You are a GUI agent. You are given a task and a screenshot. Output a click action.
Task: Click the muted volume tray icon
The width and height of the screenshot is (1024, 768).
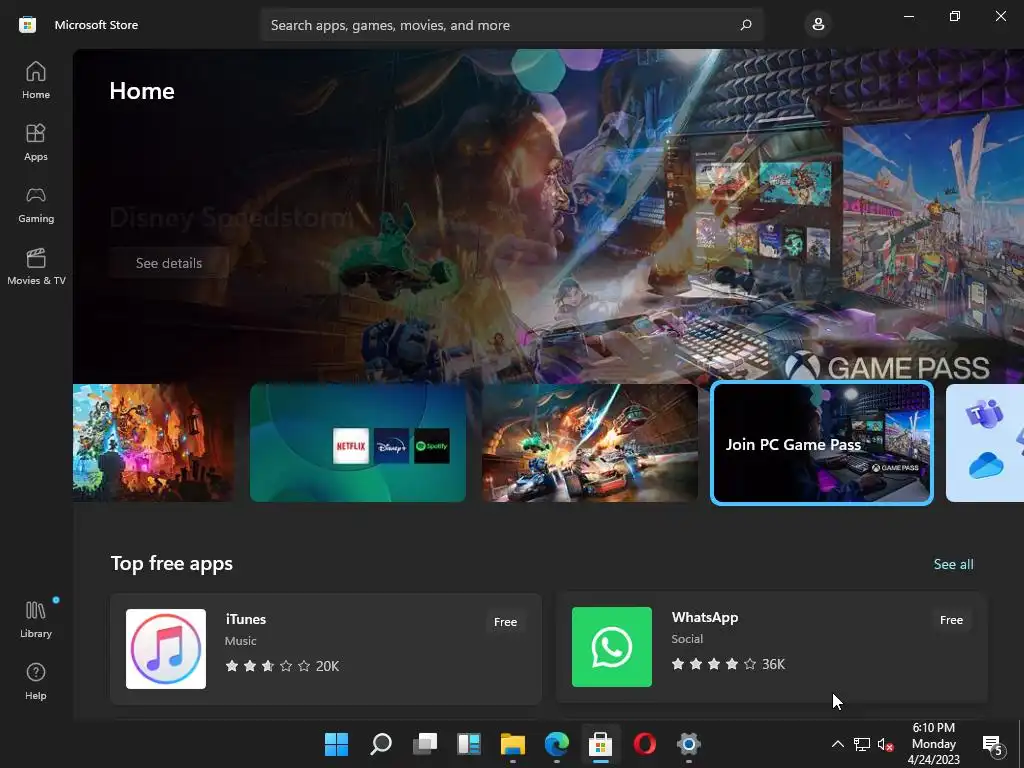tap(886, 744)
